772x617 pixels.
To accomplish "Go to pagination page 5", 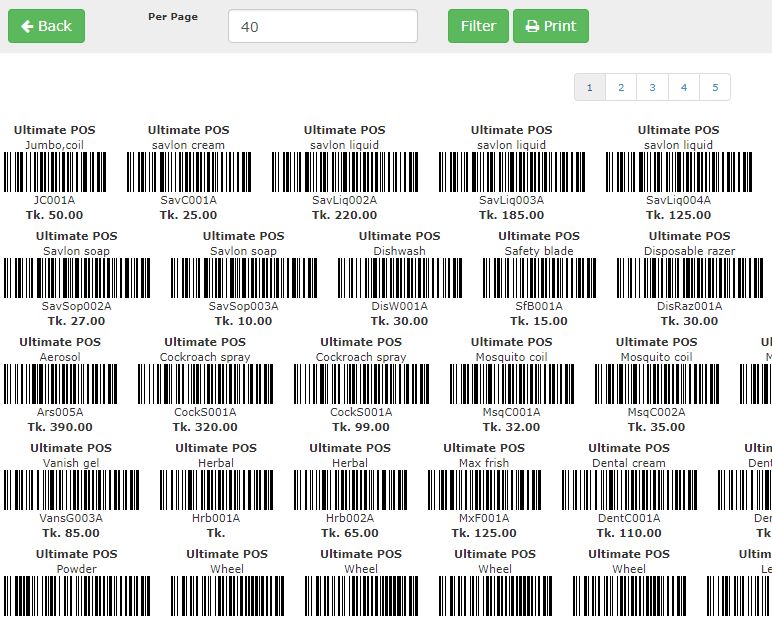I will click(715, 87).
